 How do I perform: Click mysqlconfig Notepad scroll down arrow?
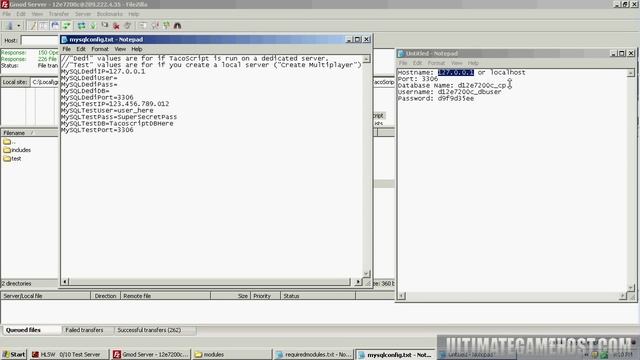click(366, 273)
